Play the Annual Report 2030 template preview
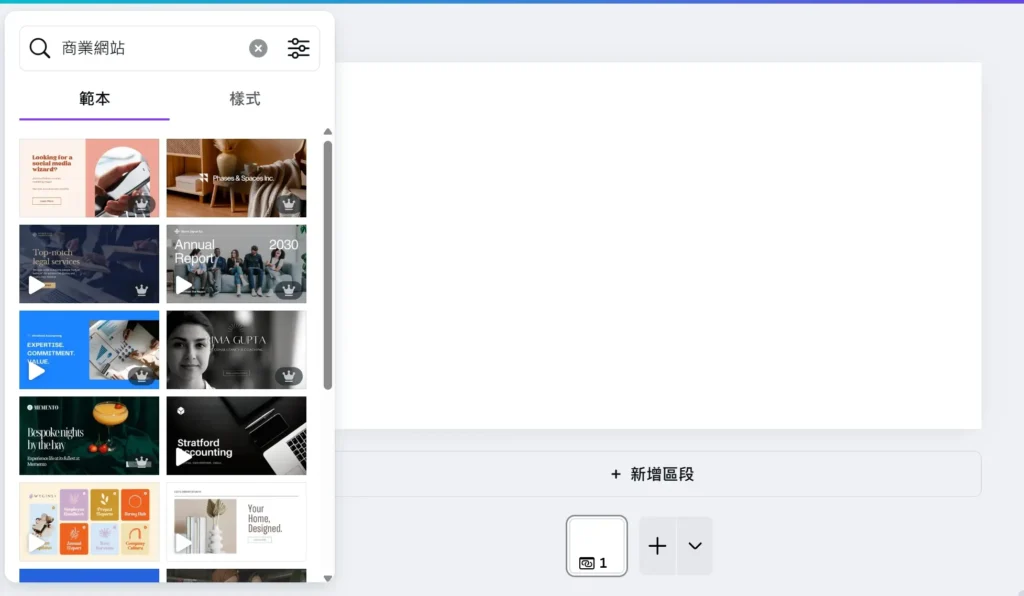1024x596 pixels. pyautogui.click(x=184, y=286)
